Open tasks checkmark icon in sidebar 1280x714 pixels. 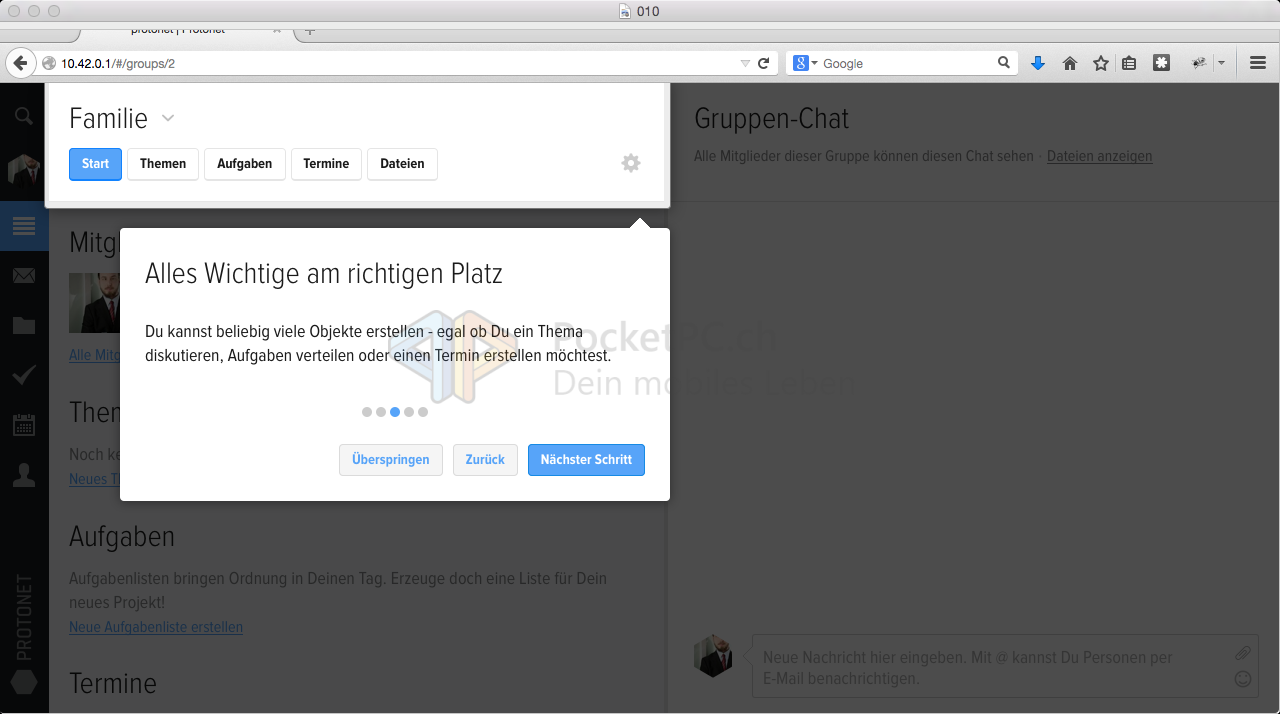(24, 375)
